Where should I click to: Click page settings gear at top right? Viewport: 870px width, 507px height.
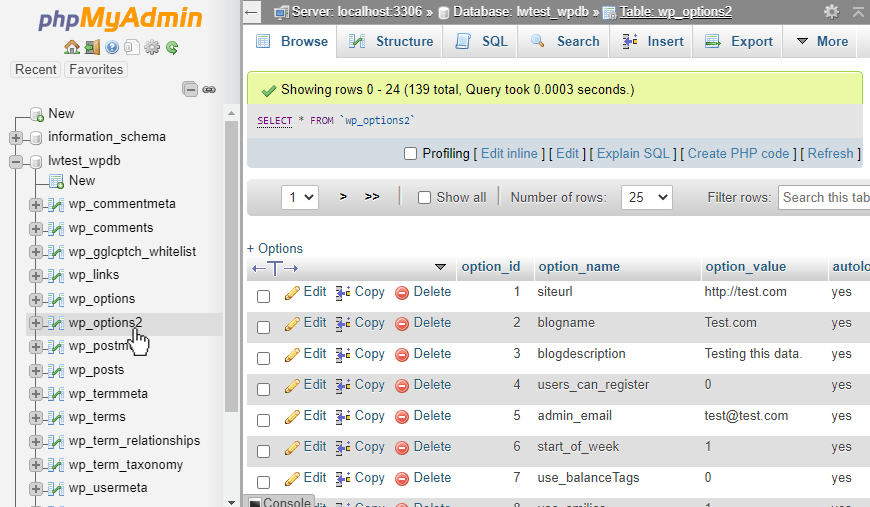[831, 12]
